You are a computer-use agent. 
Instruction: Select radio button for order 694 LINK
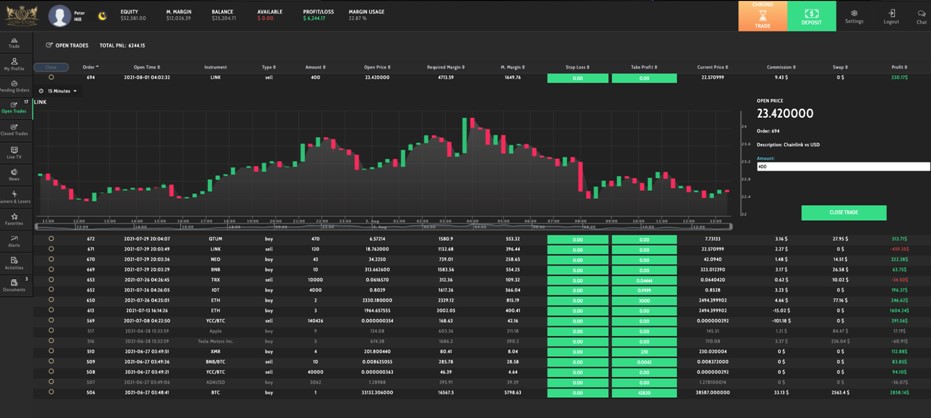51,77
